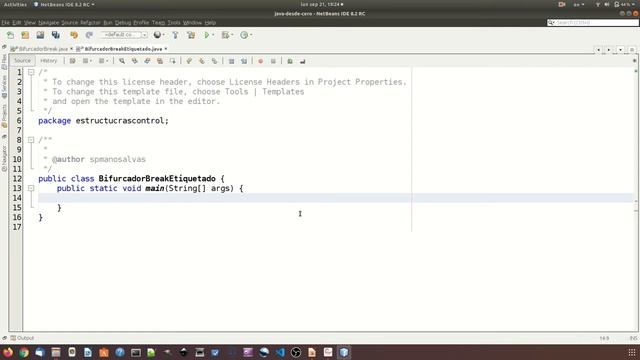Collapse the Javadoc fold on line 8
Viewport: 640px width, 360px height.
(x=31, y=140)
